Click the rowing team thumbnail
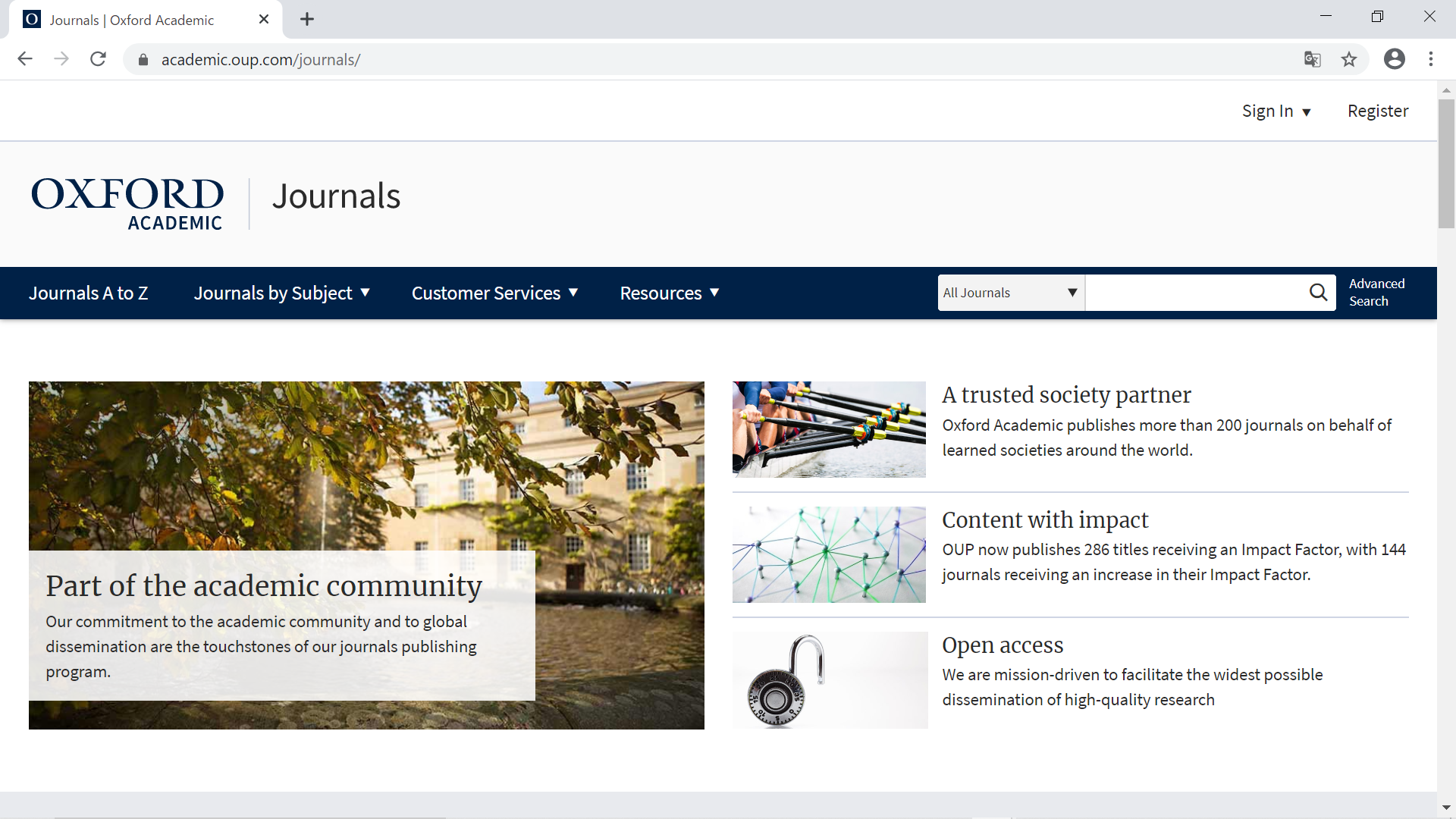This screenshot has width=1456, height=819. (829, 429)
